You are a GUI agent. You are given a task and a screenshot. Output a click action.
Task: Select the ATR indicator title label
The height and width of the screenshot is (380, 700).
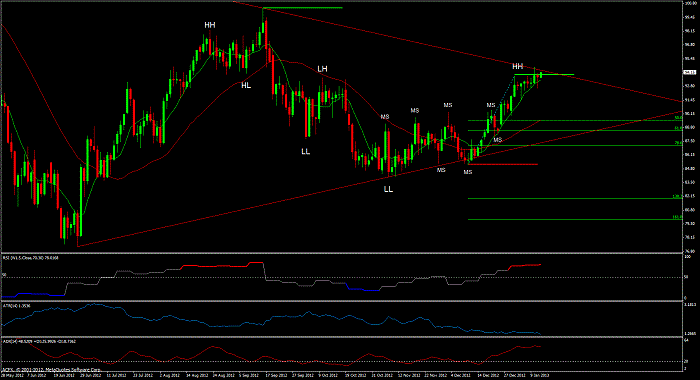pos(17,306)
